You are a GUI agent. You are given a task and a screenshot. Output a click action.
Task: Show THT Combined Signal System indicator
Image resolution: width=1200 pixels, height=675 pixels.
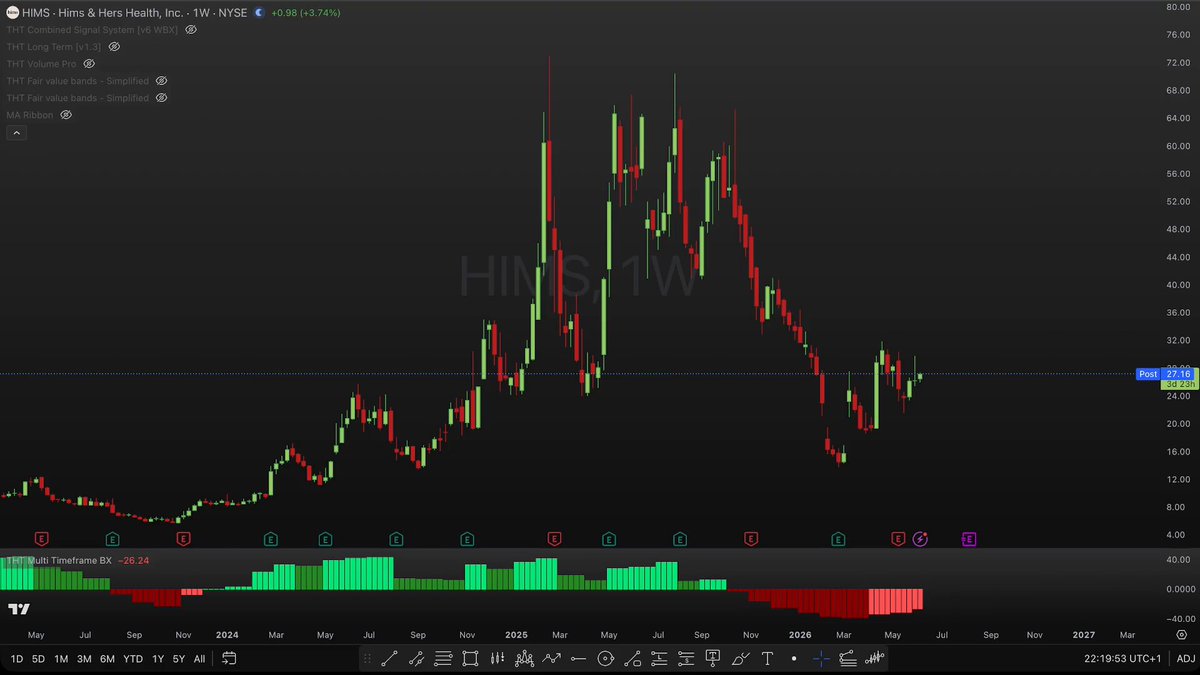click(191, 30)
